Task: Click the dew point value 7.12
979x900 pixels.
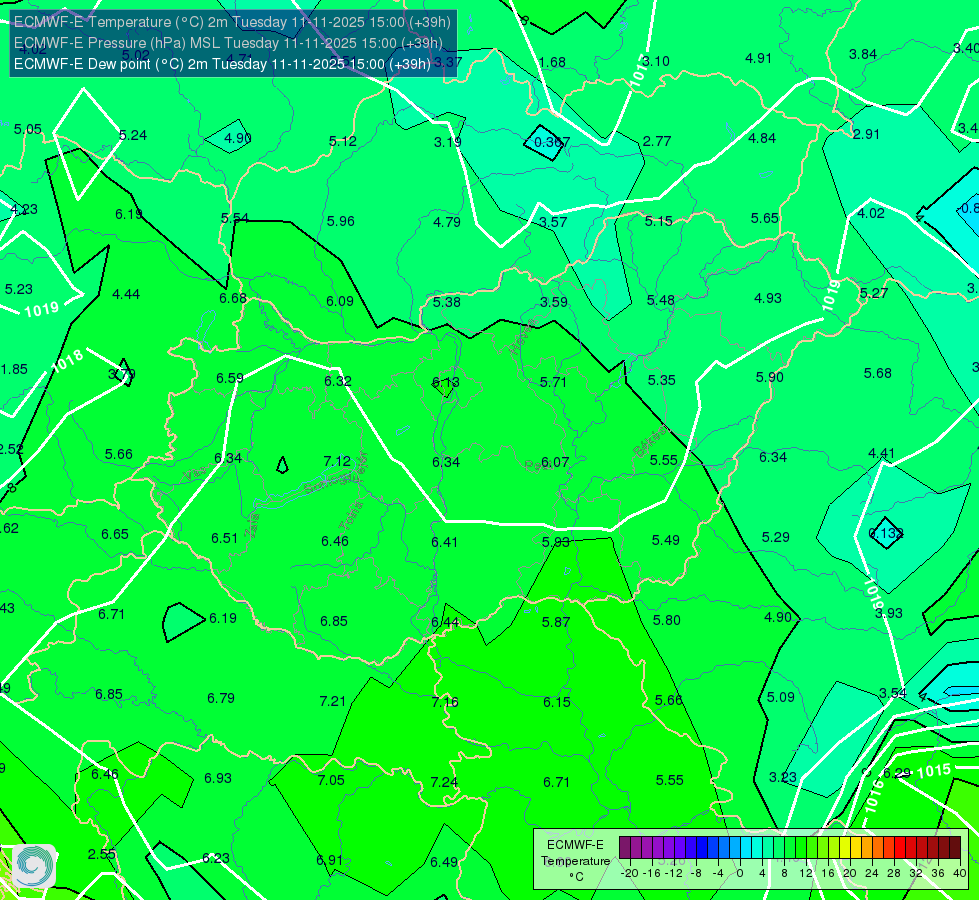Action: (x=337, y=461)
